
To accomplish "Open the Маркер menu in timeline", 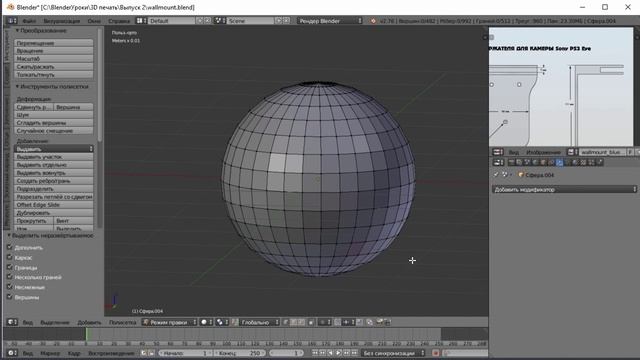I will pos(50,353).
